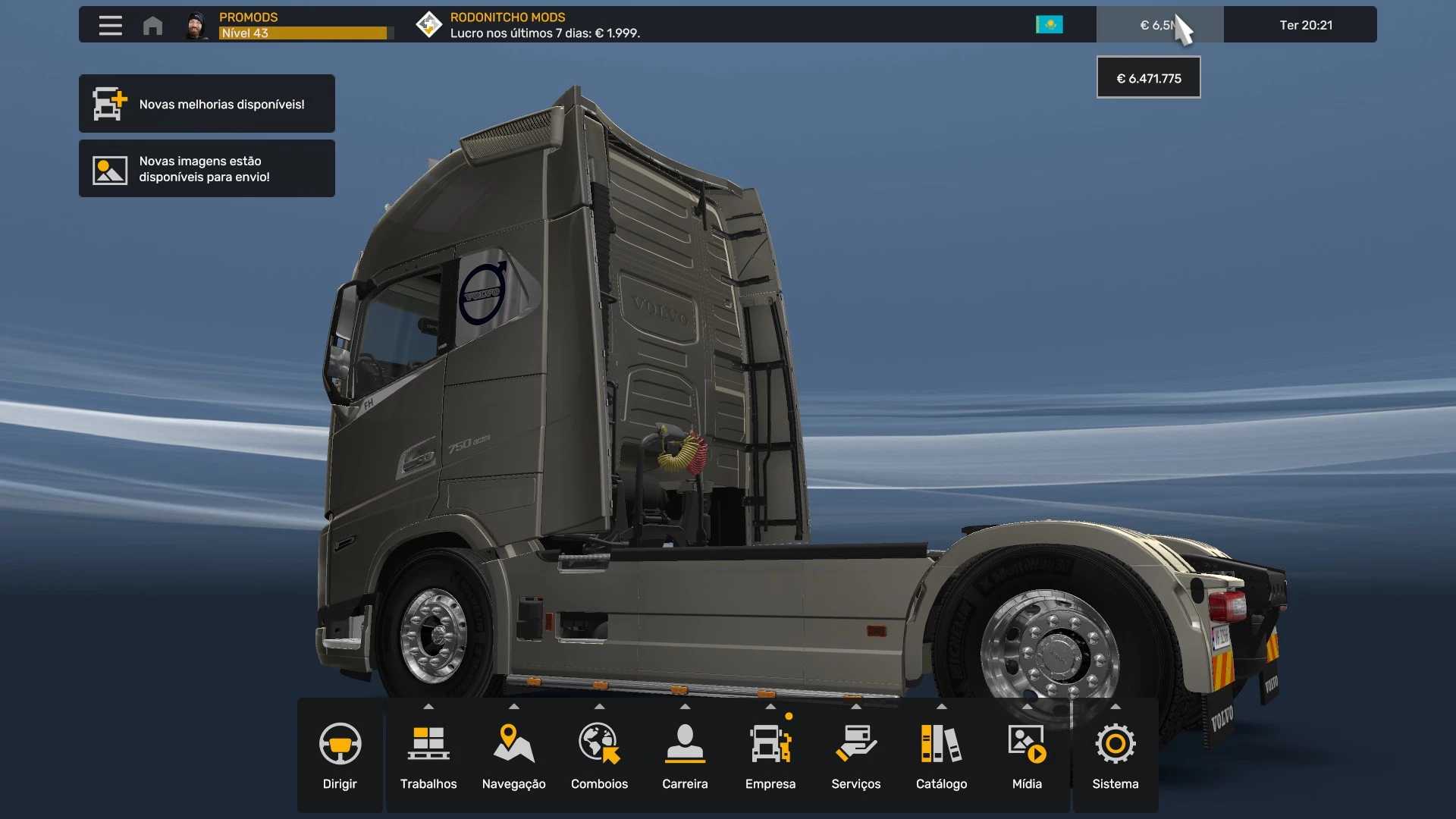The width and height of the screenshot is (1456, 819).
Task: Click Novas melhorias disponíveis notification
Action: click(x=207, y=104)
